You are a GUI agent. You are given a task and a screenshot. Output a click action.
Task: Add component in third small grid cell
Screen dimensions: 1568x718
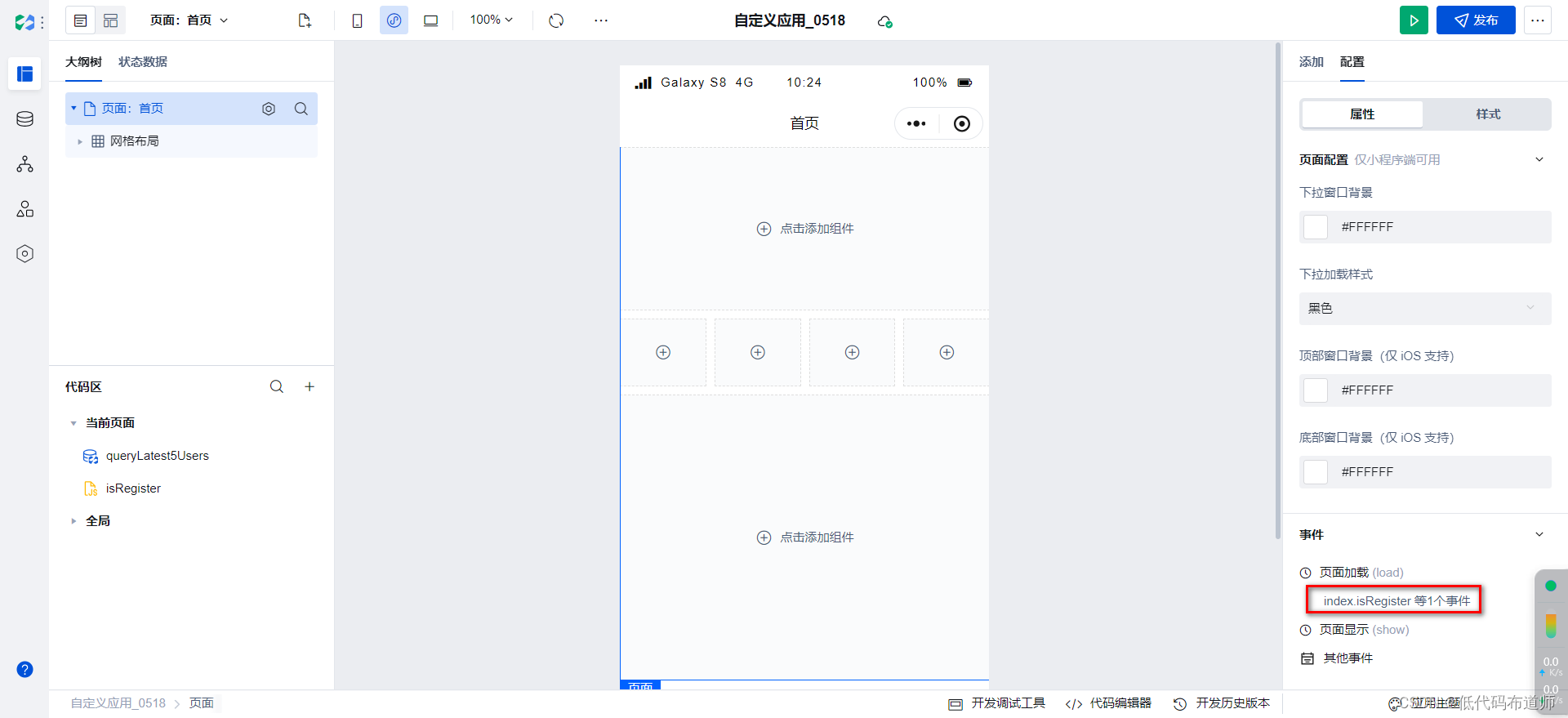852,352
